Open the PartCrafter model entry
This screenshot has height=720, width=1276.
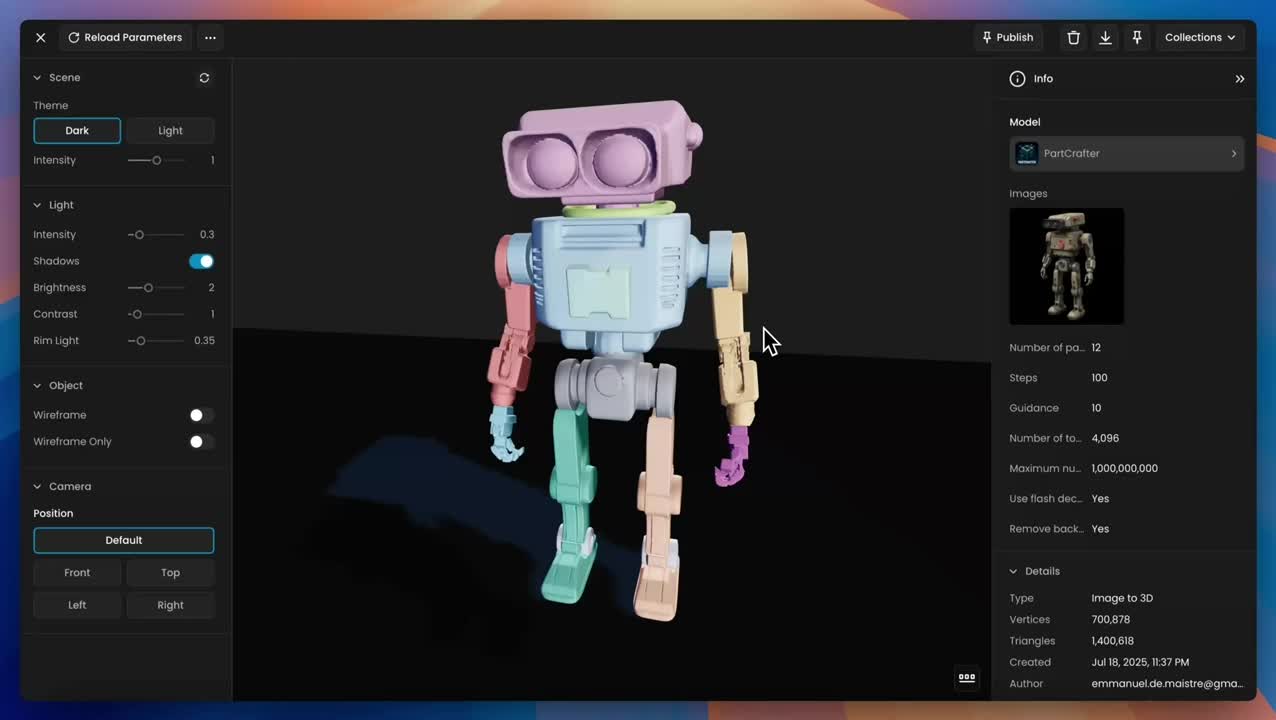click(x=1126, y=153)
